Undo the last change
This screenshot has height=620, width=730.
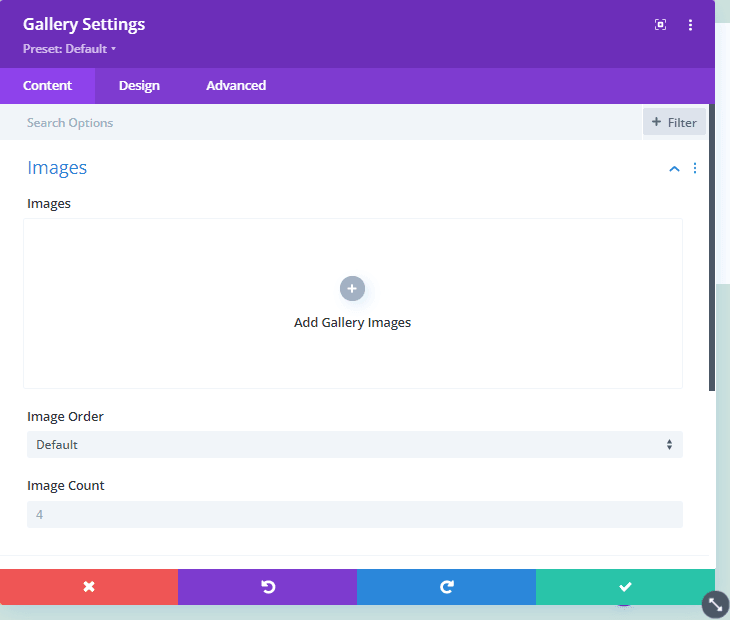pyautogui.click(x=267, y=587)
